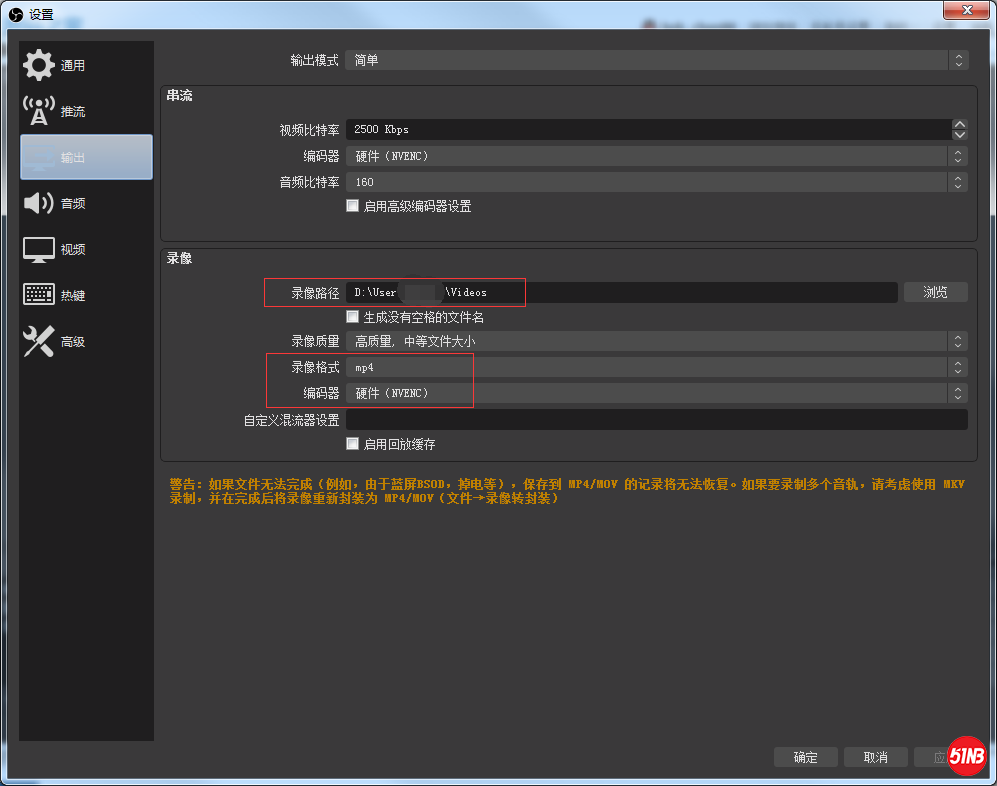Click the OBS logo in title bar

point(15,13)
